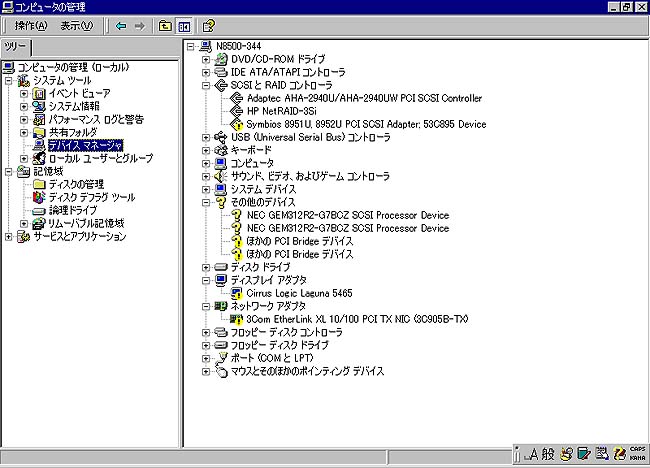
Task: Select ディスクの管理 in the tree
Action: tap(76, 184)
